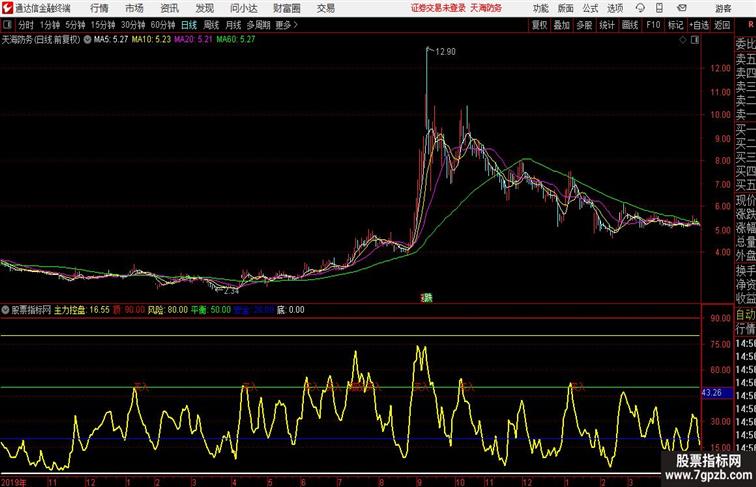Click the 主力控盘: 16.55 indicator value
Image resolution: width=756 pixels, height=487 pixels.
coord(81,310)
